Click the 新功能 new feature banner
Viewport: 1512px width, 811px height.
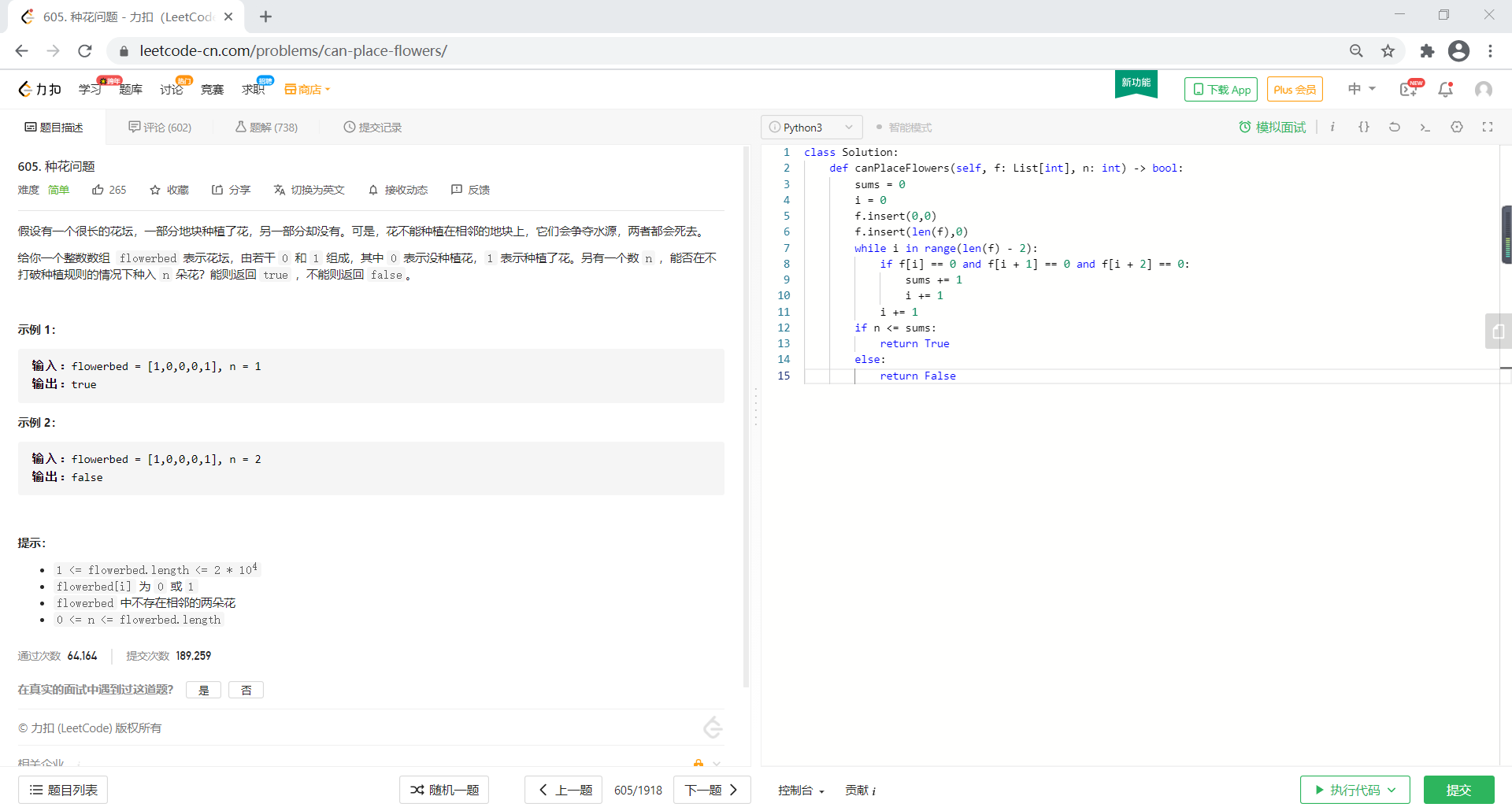(x=1136, y=83)
